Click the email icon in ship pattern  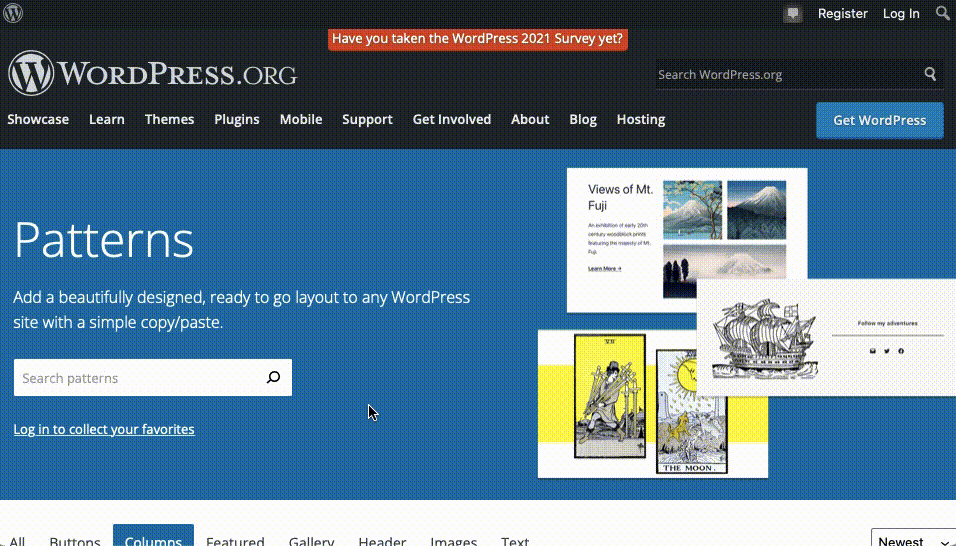(x=872, y=351)
